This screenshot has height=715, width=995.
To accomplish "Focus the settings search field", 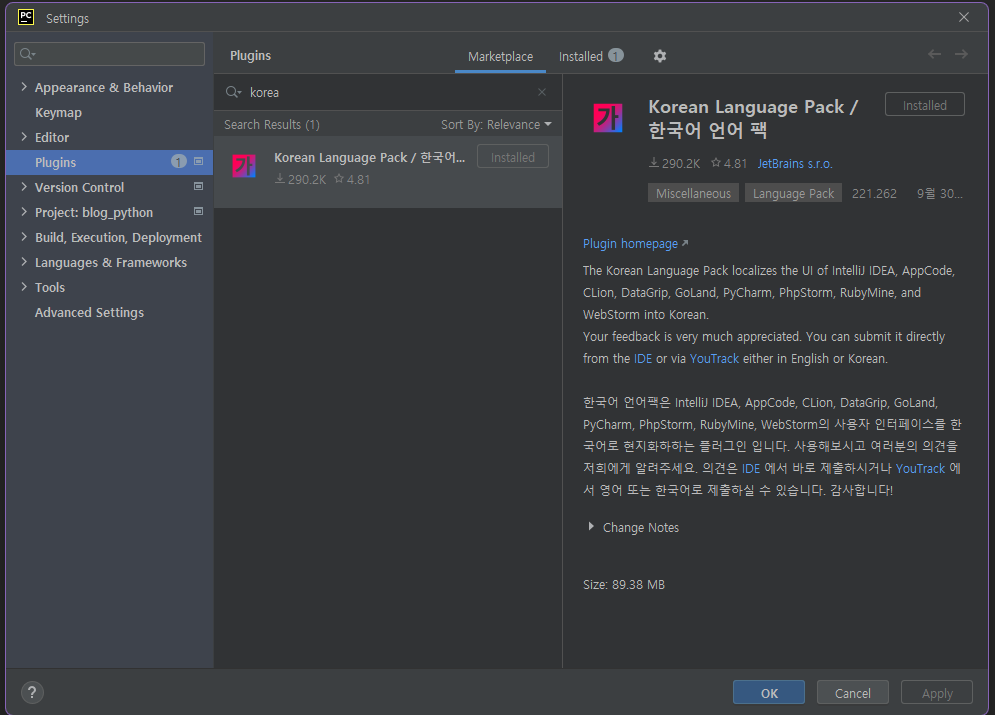I will pos(109,54).
